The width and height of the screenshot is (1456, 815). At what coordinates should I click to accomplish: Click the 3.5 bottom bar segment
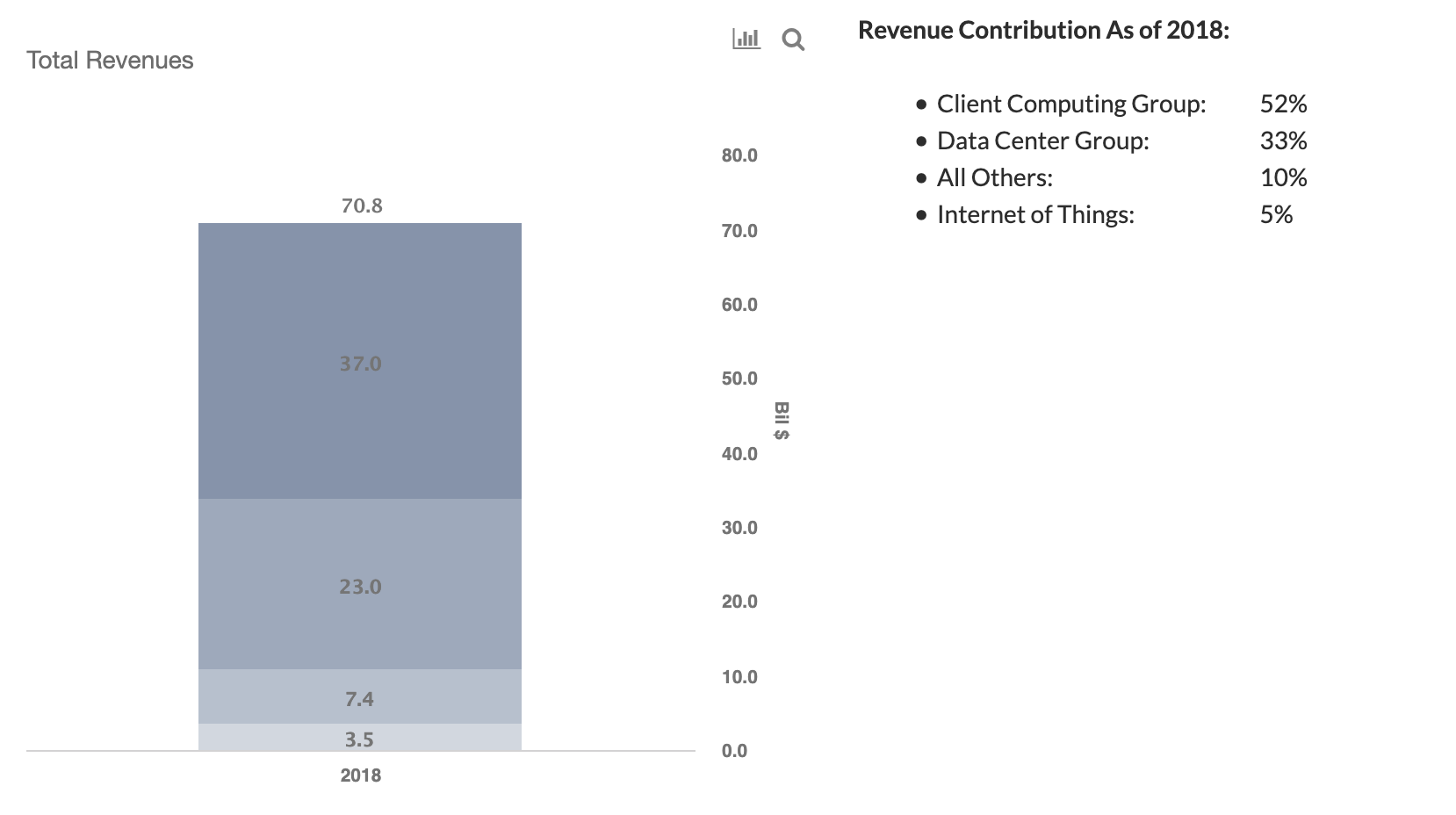point(360,739)
